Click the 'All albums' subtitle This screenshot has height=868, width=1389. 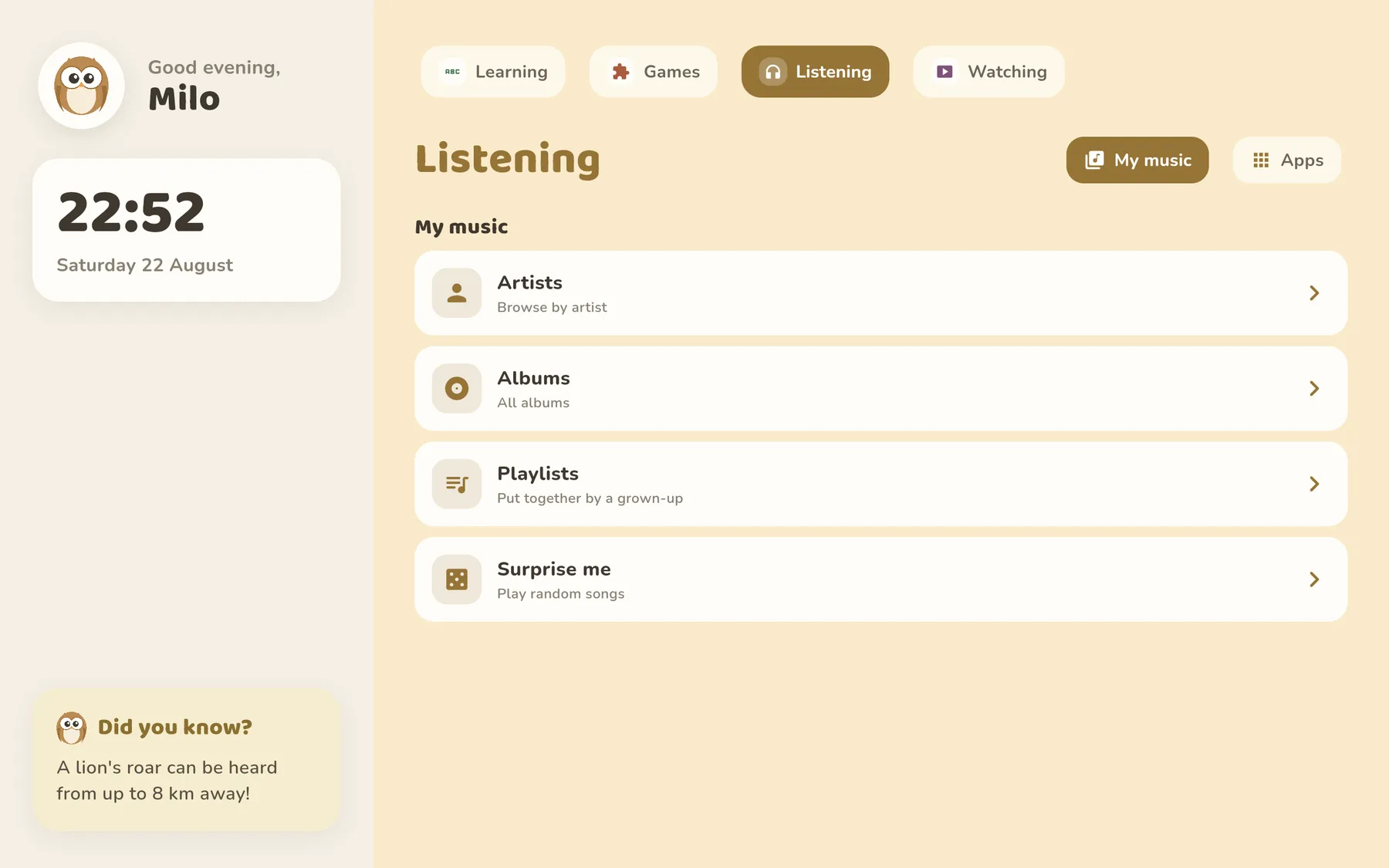(x=533, y=403)
